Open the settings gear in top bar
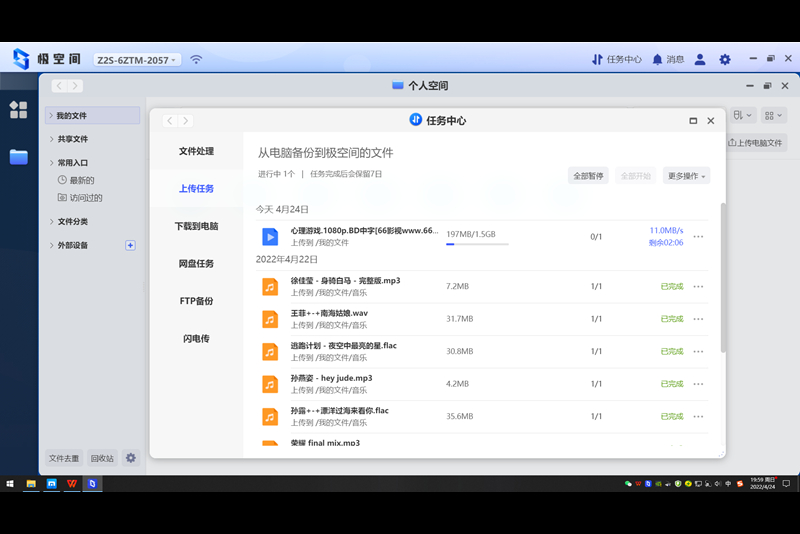The image size is (800, 534). (724, 59)
